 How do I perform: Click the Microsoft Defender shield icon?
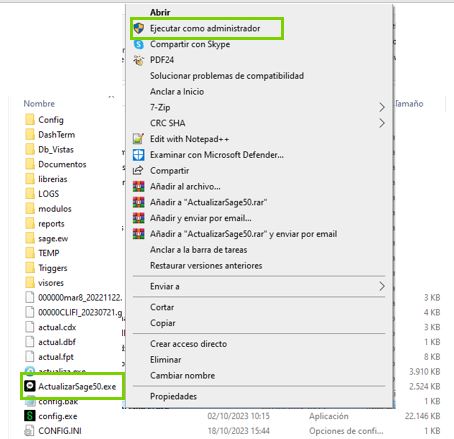pyautogui.click(x=139, y=155)
